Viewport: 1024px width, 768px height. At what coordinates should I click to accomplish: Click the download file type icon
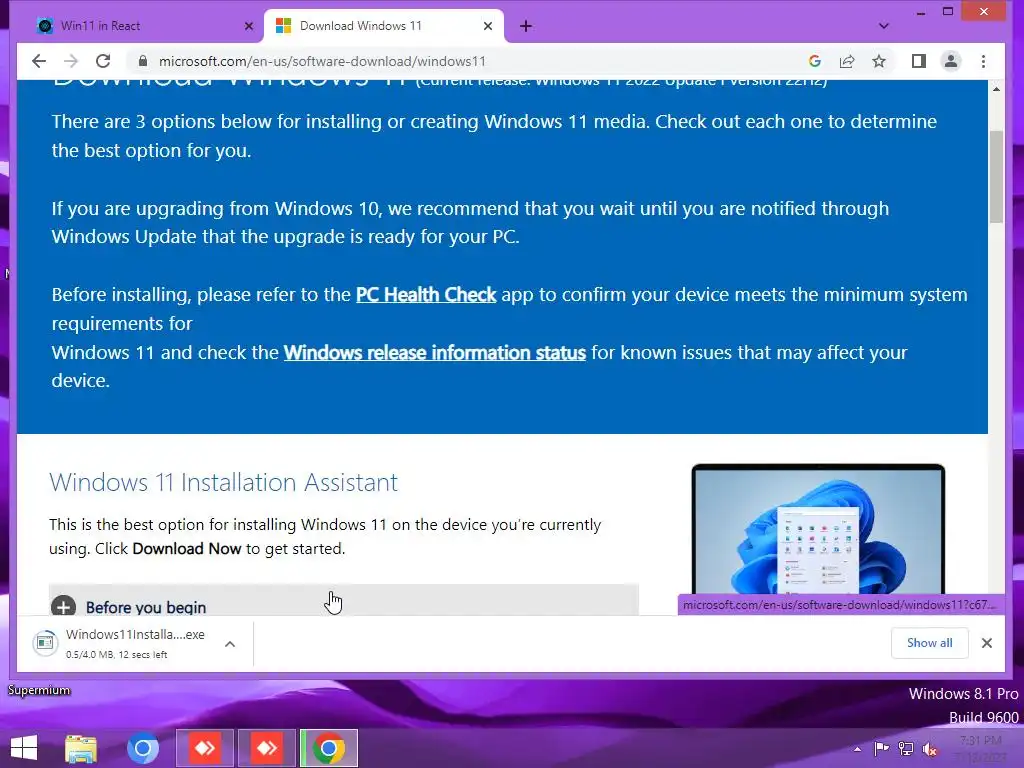click(x=45, y=643)
